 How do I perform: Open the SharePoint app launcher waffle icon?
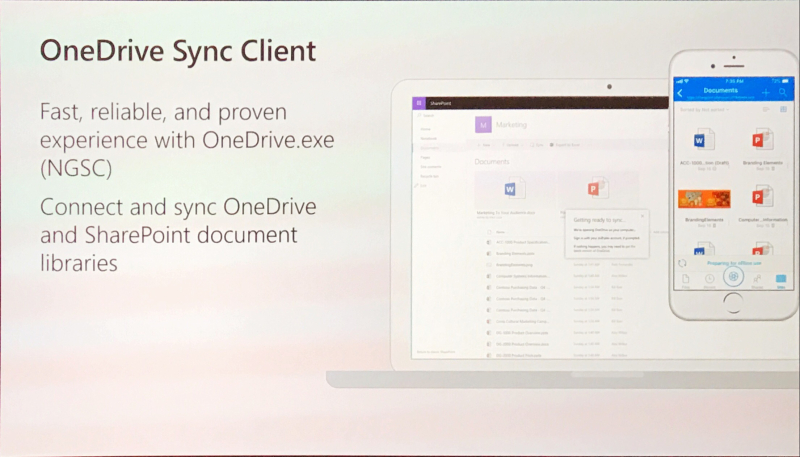pos(418,103)
